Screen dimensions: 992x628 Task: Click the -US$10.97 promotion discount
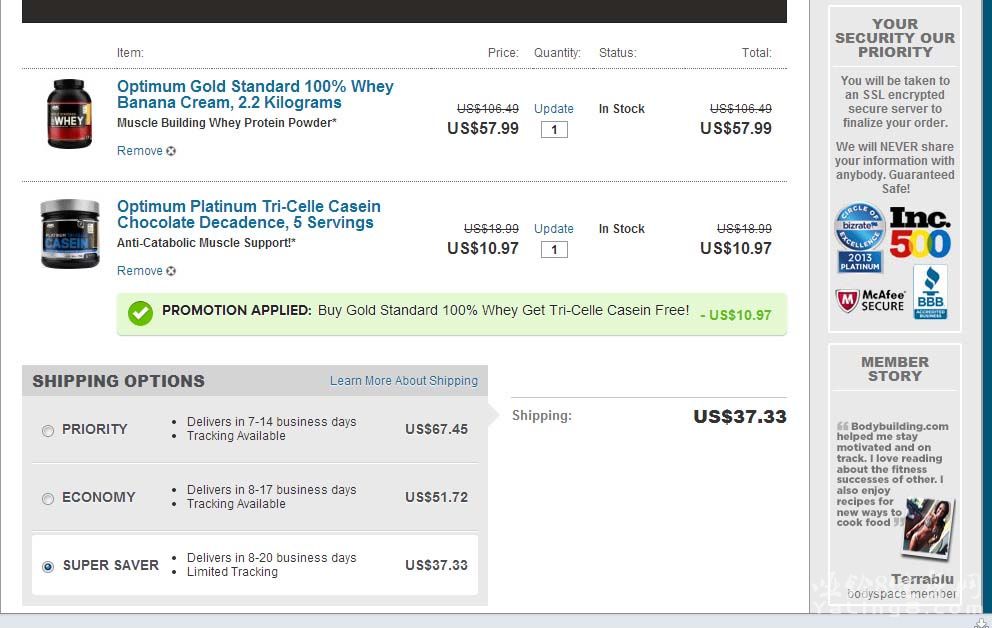point(736,315)
